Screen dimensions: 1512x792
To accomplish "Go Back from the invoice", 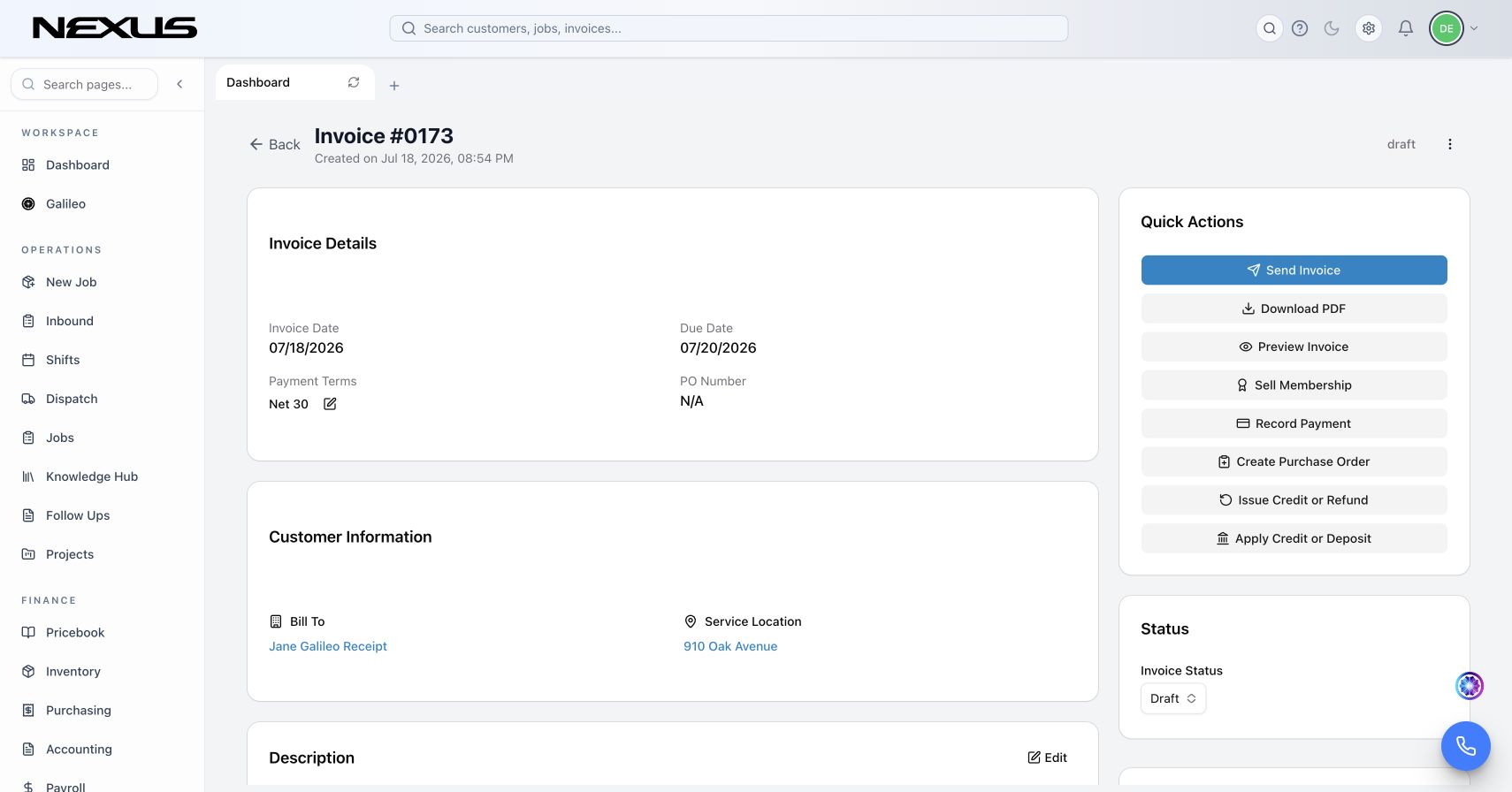I will coord(275,144).
